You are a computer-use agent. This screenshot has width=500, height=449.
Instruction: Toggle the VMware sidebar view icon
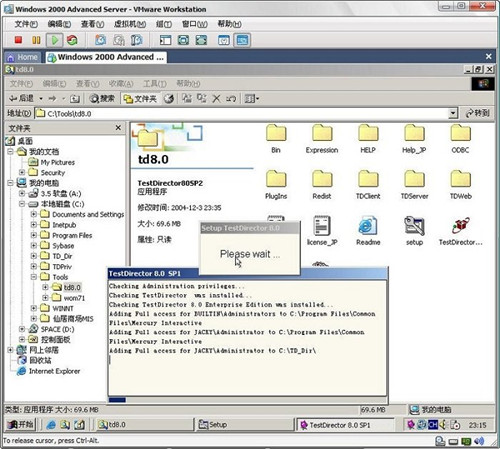[x=165, y=40]
